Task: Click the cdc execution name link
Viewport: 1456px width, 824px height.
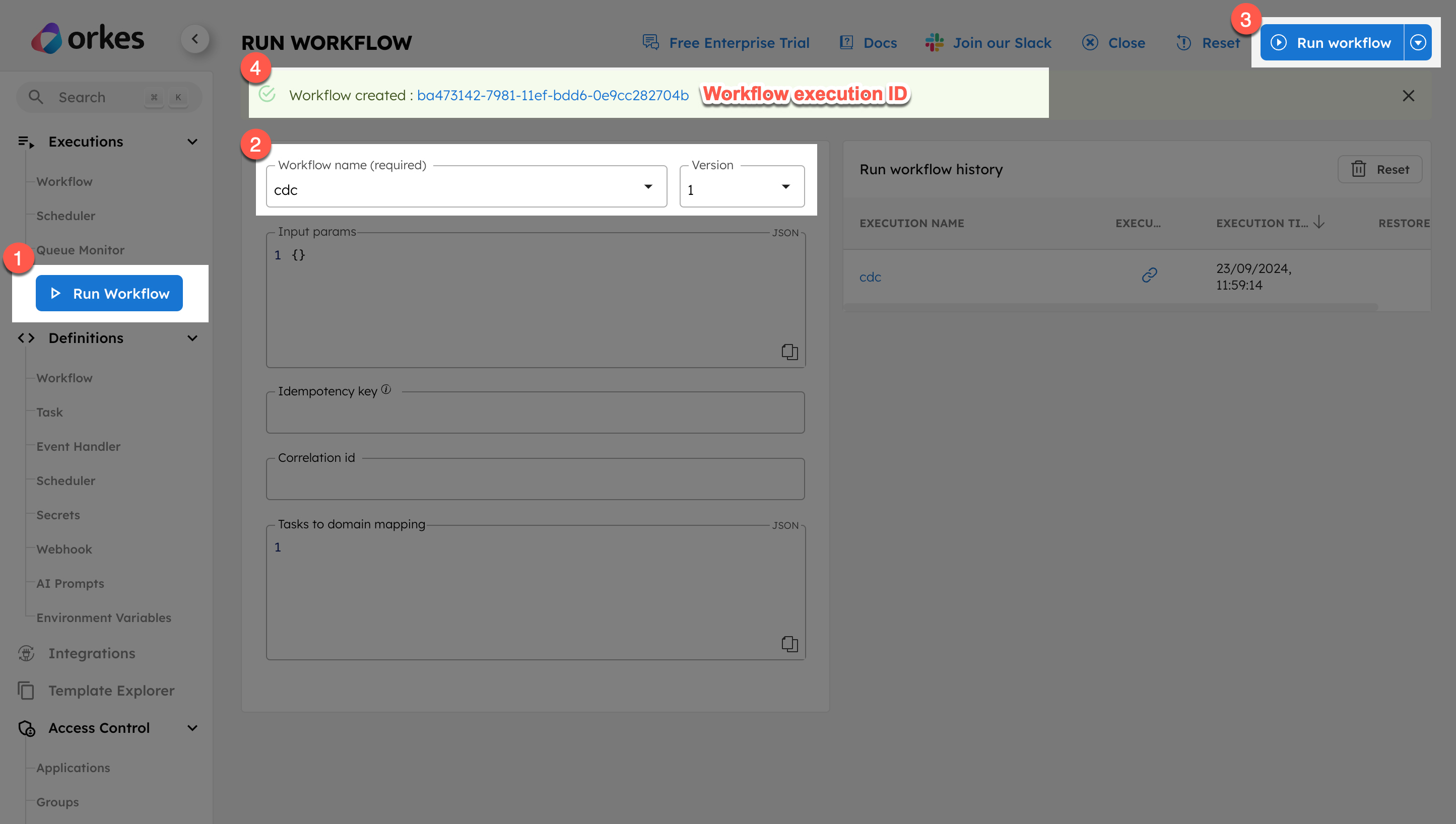Action: (871, 277)
